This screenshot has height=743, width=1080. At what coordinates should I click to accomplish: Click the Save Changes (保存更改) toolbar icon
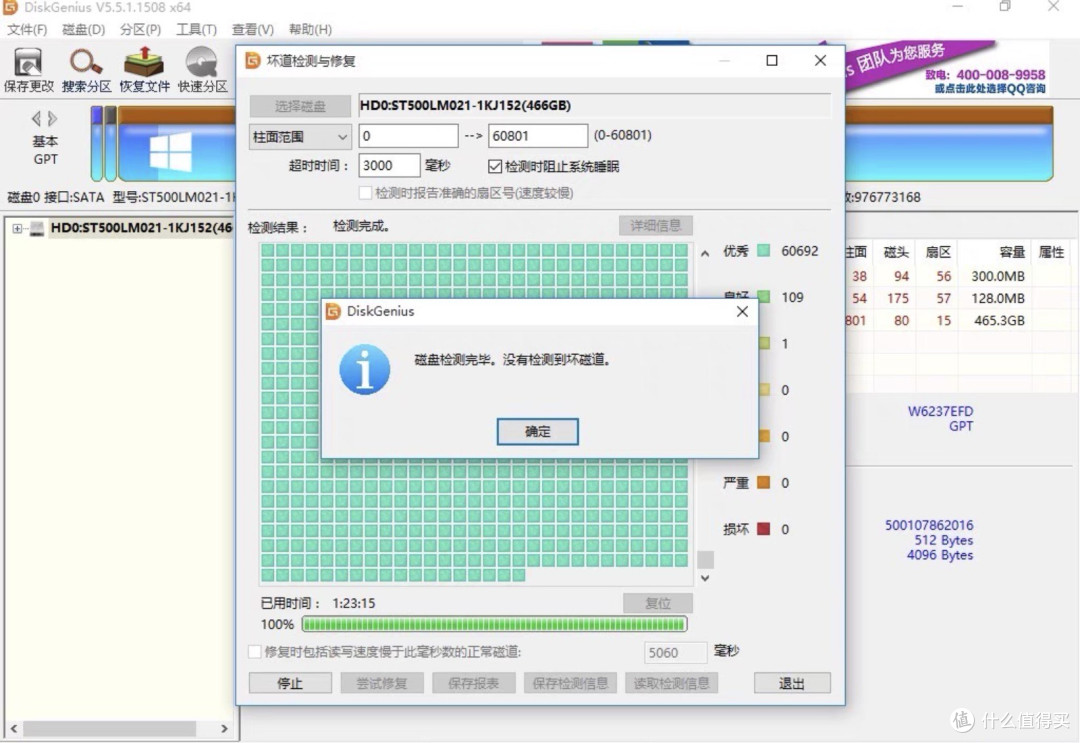[x=28, y=70]
